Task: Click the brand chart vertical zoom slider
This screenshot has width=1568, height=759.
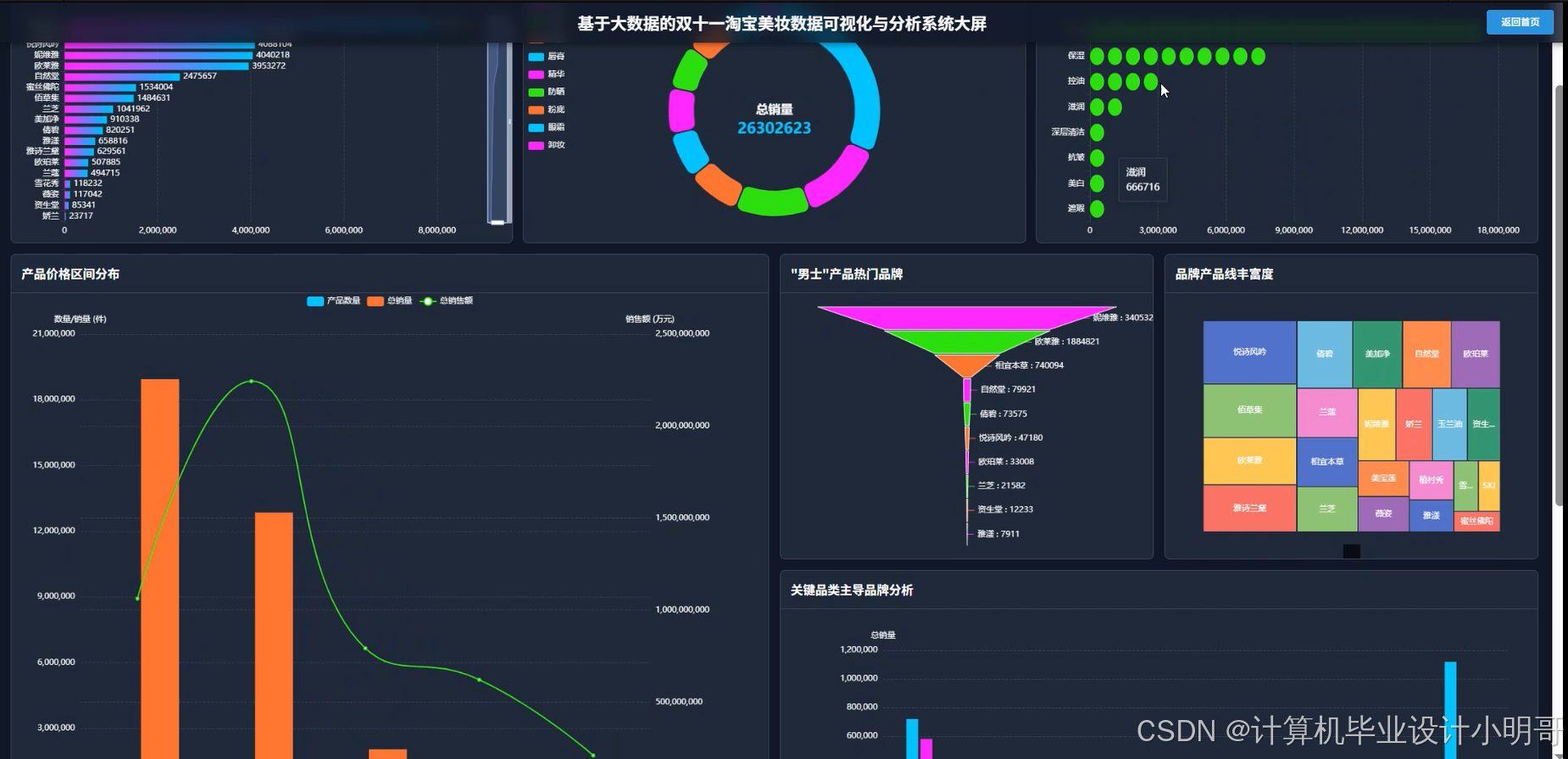Action: click(498, 131)
